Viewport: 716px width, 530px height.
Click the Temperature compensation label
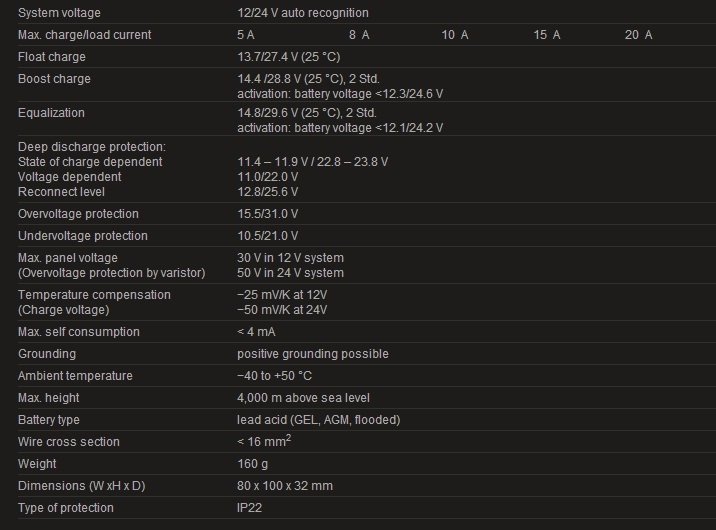pos(94,295)
